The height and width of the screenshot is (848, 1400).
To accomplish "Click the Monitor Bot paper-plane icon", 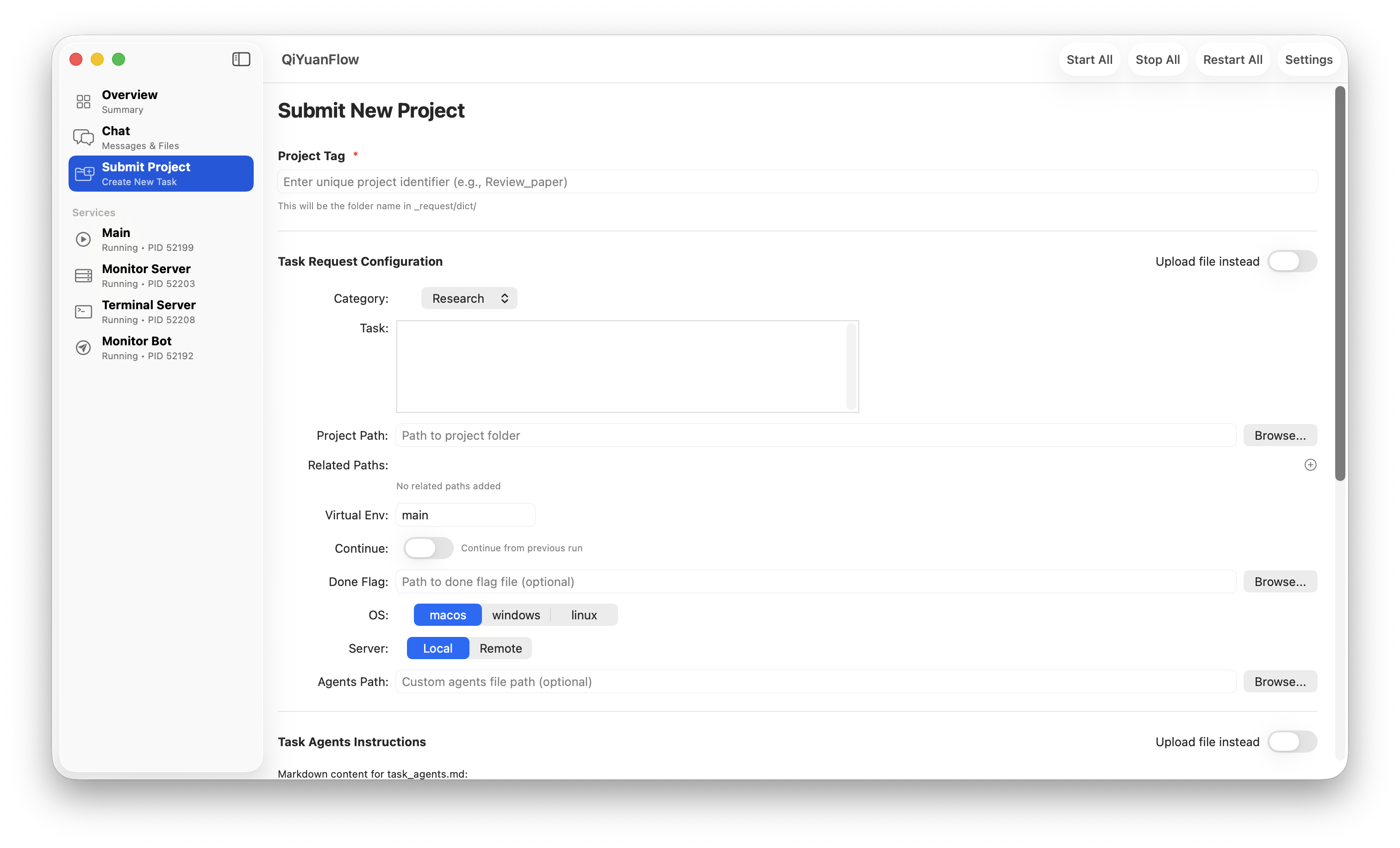I will [83, 348].
